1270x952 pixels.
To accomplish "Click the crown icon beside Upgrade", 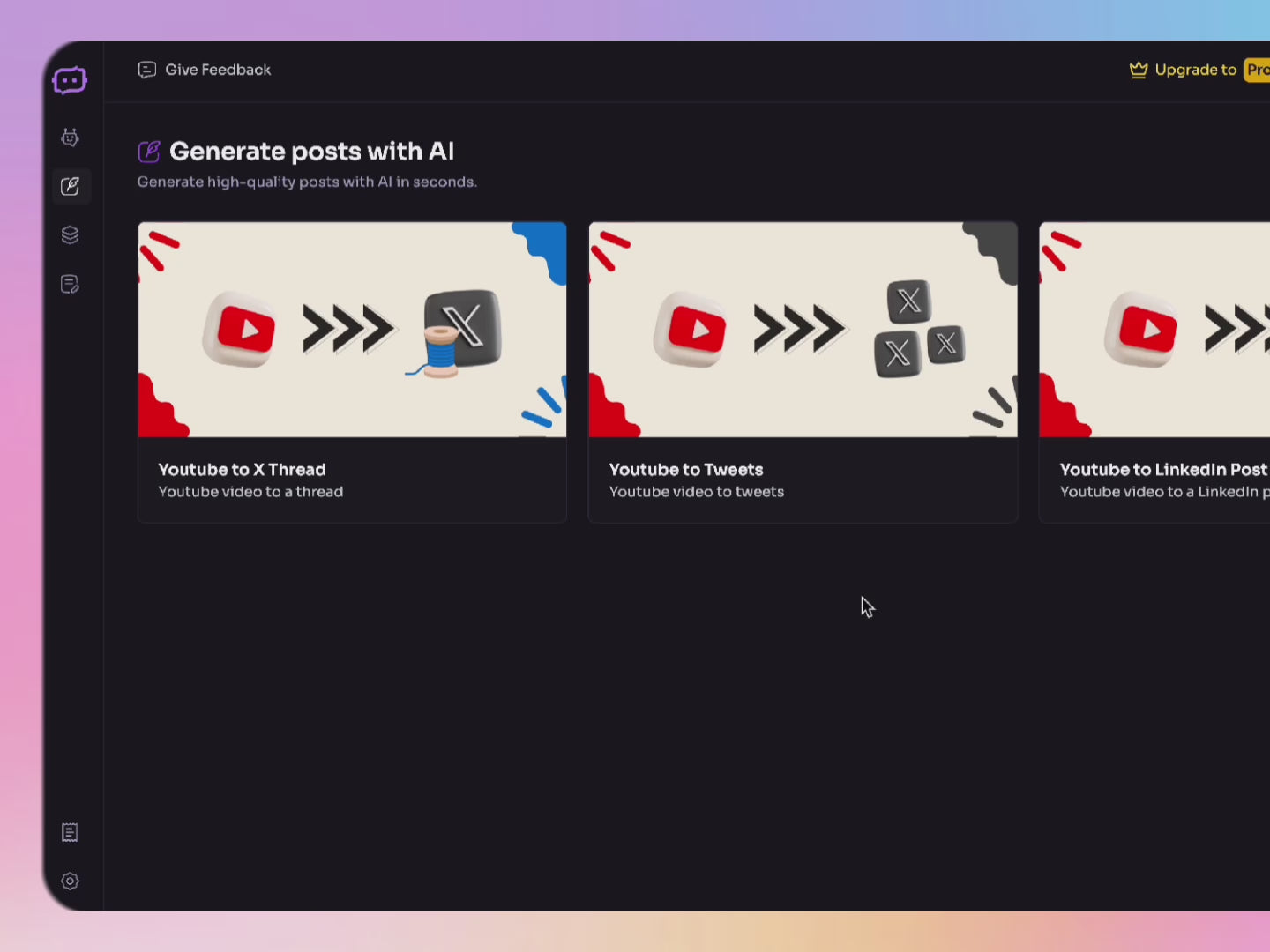I will 1139,70.
